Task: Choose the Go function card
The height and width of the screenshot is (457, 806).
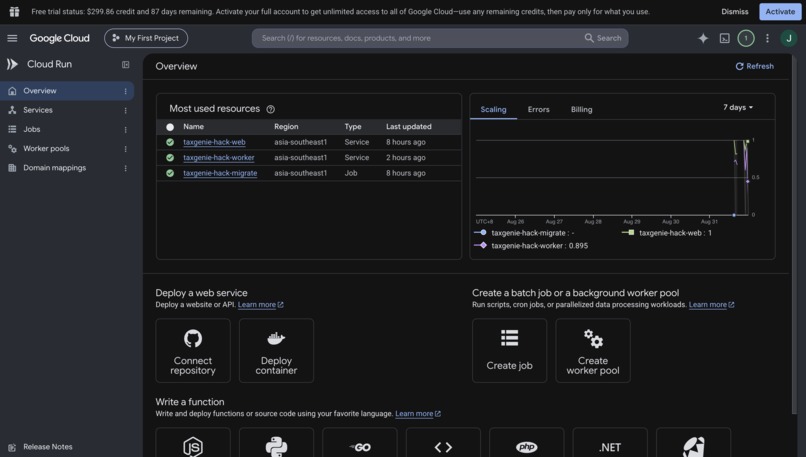Action: pyautogui.click(x=360, y=443)
